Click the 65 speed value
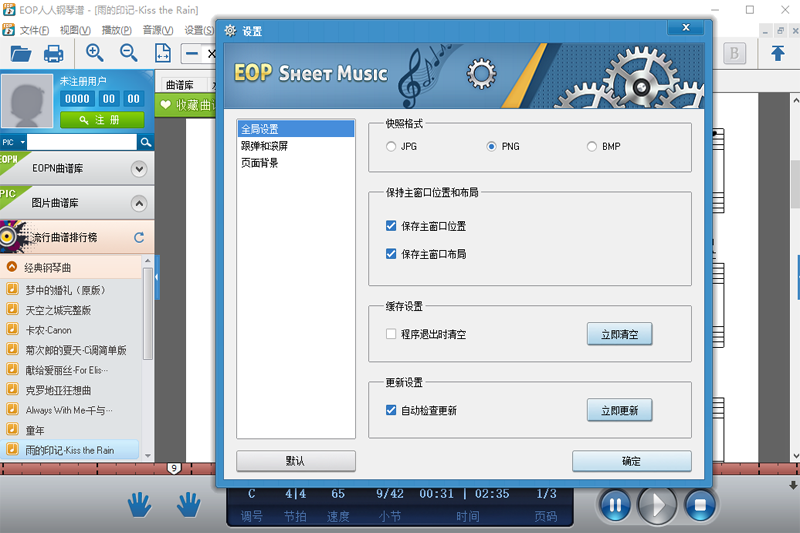The width and height of the screenshot is (800, 533). 338,494
